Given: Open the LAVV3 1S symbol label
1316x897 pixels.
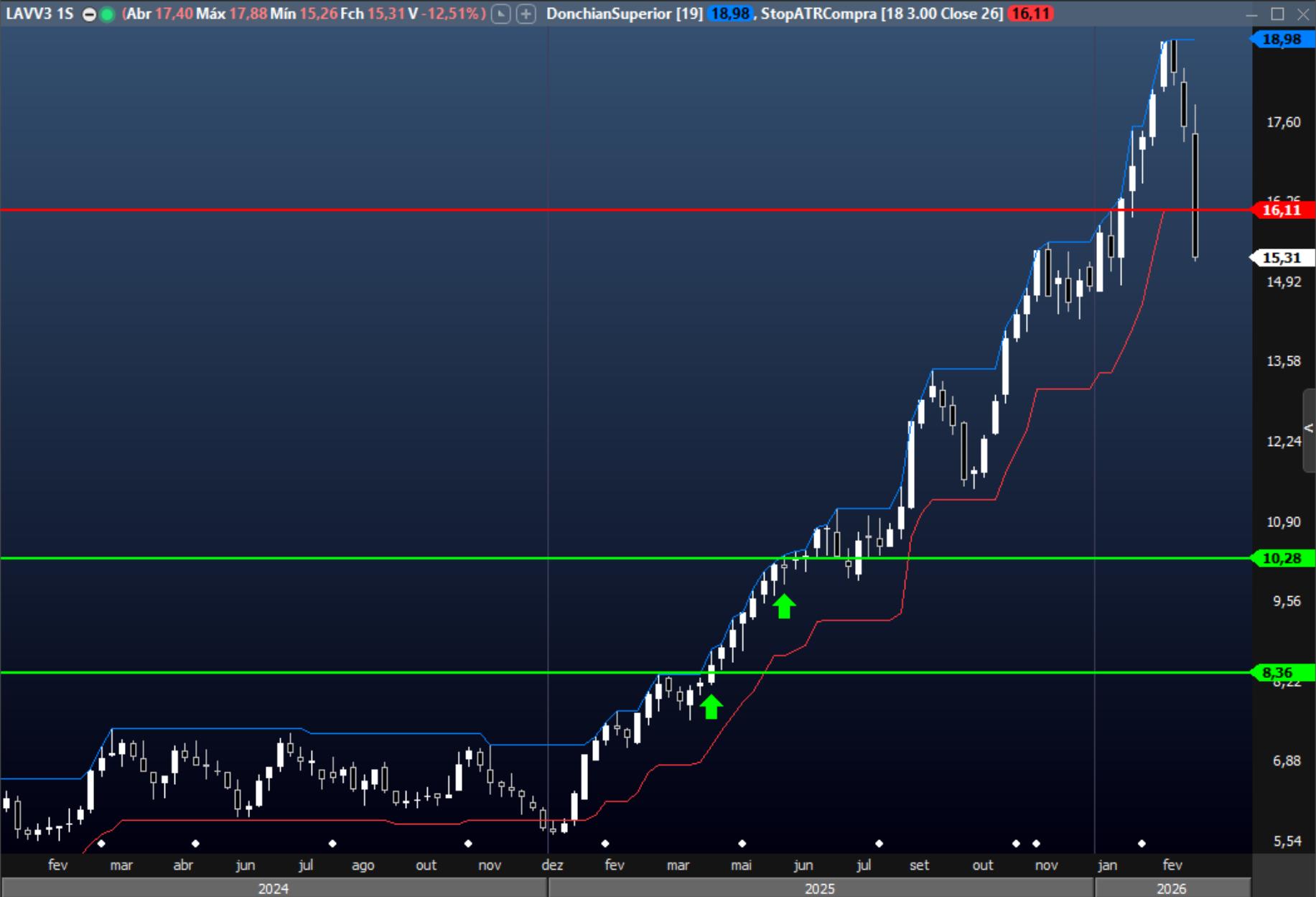Looking at the screenshot, I should pyautogui.click(x=39, y=14).
